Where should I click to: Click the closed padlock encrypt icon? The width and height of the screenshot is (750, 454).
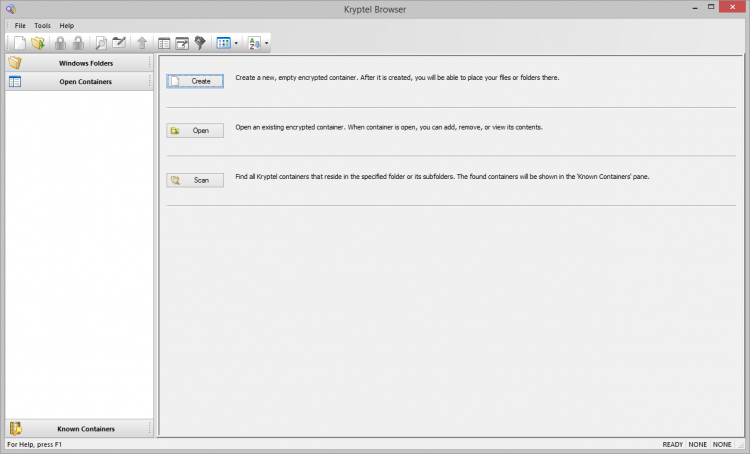pyautogui.click(x=60, y=43)
